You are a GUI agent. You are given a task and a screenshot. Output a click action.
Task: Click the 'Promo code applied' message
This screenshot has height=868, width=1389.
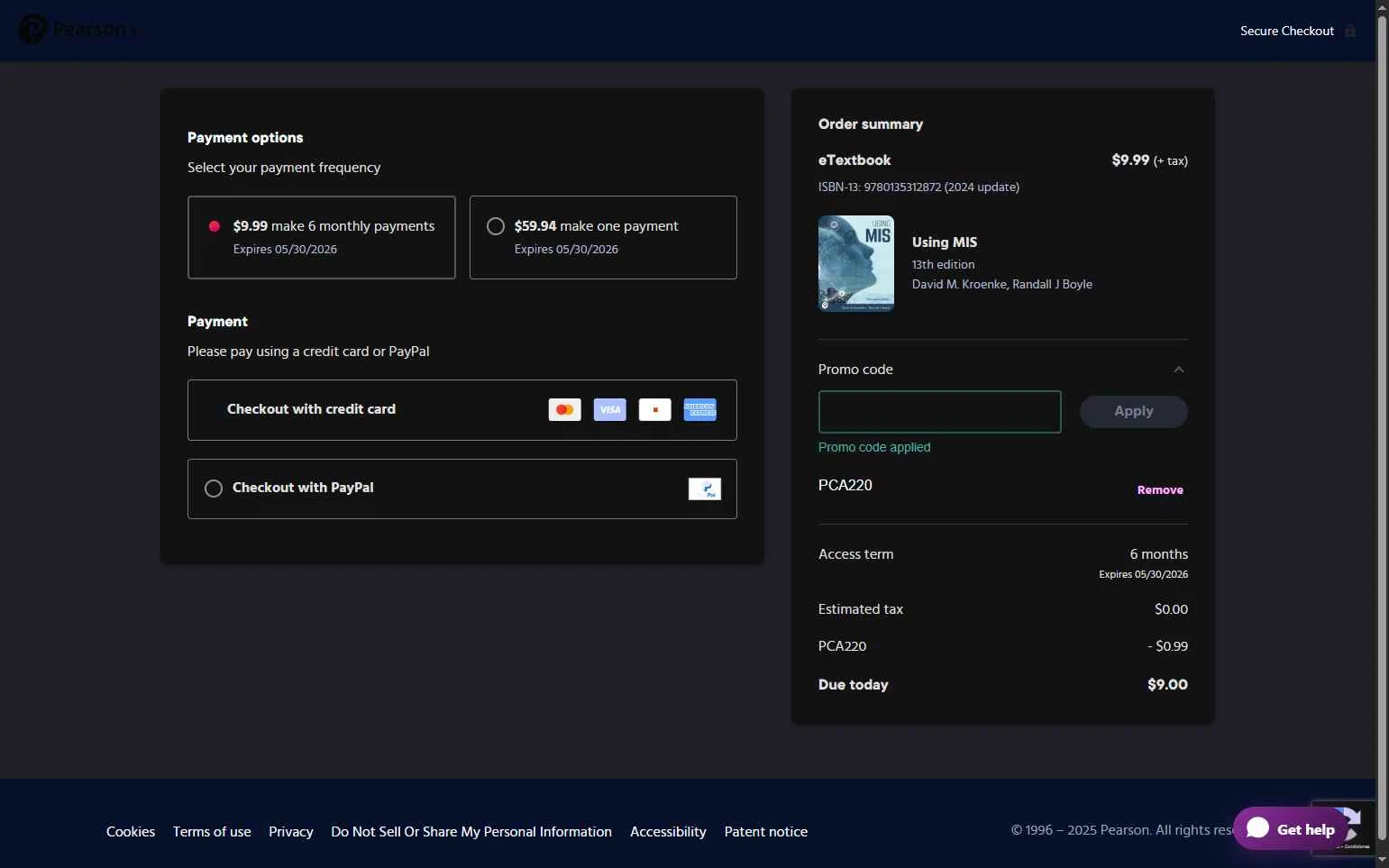[x=874, y=447]
